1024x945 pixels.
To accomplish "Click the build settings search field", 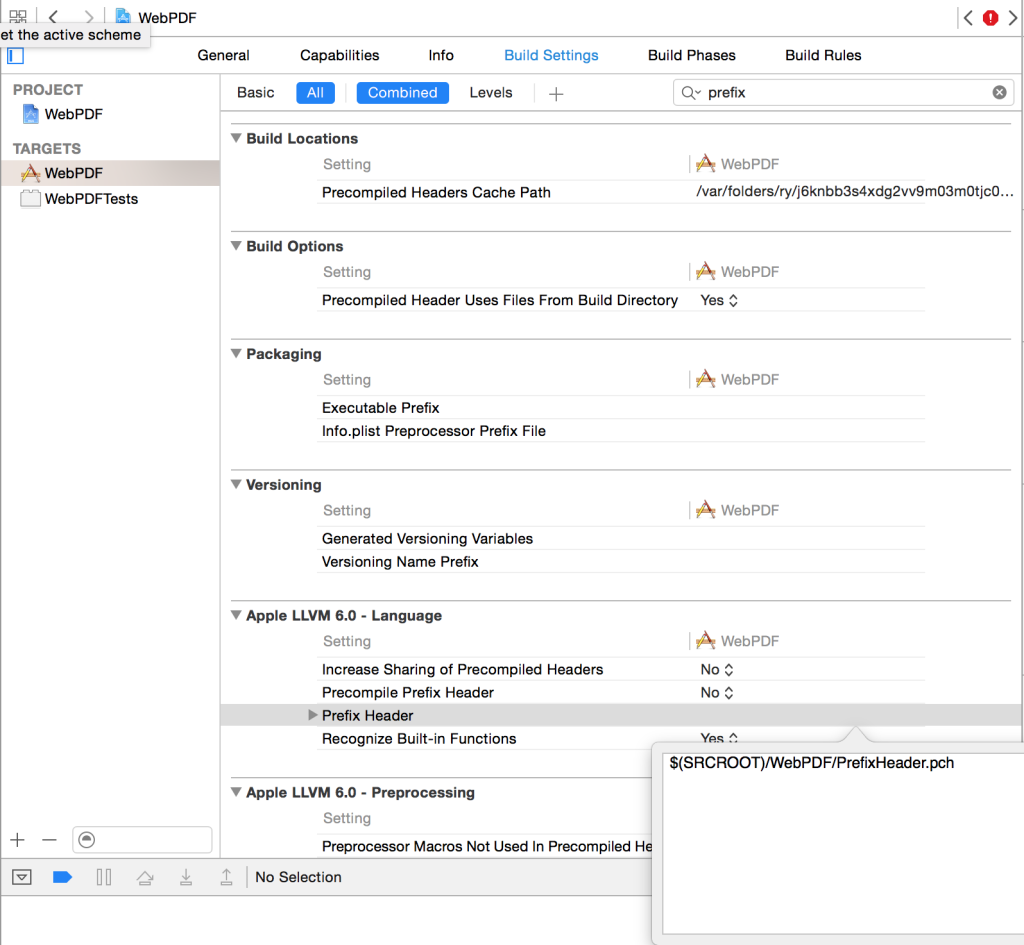I will pos(843,93).
